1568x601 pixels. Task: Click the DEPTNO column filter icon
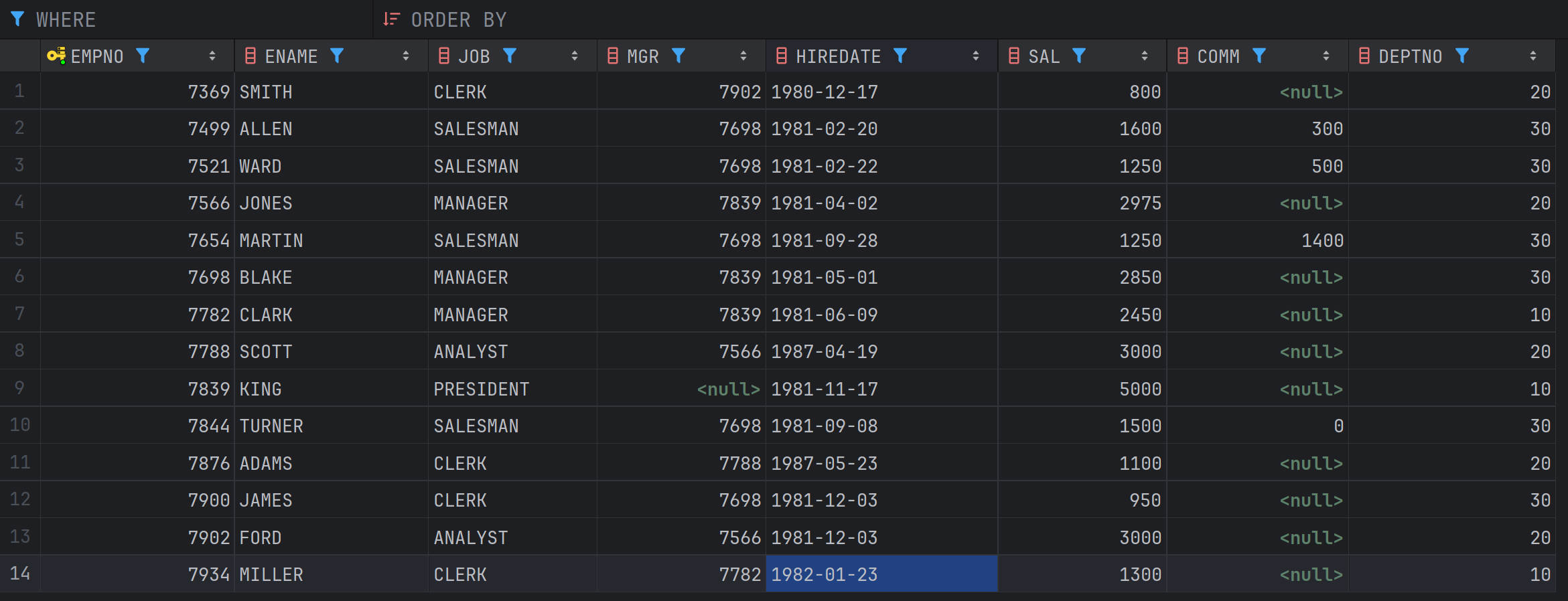click(1462, 56)
